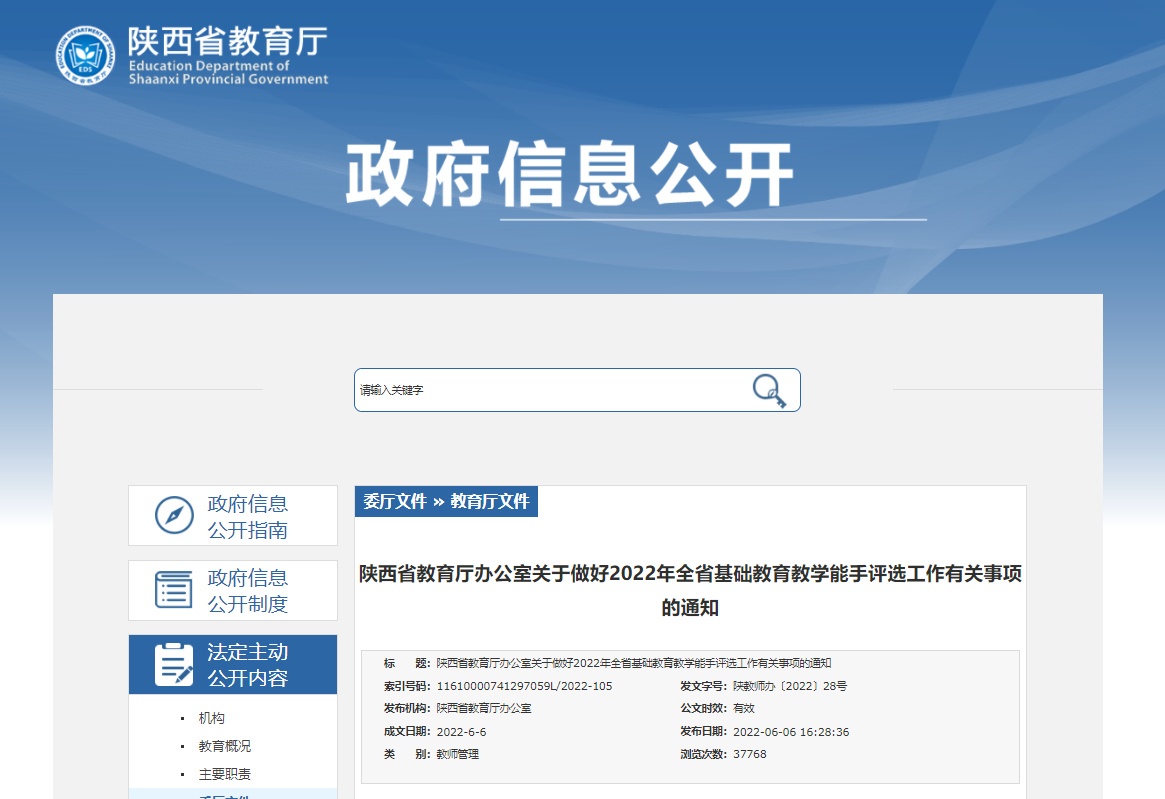1165x799 pixels.
Task: Click the clipboard icon for 法定主动公开内容
Action: coord(174,664)
